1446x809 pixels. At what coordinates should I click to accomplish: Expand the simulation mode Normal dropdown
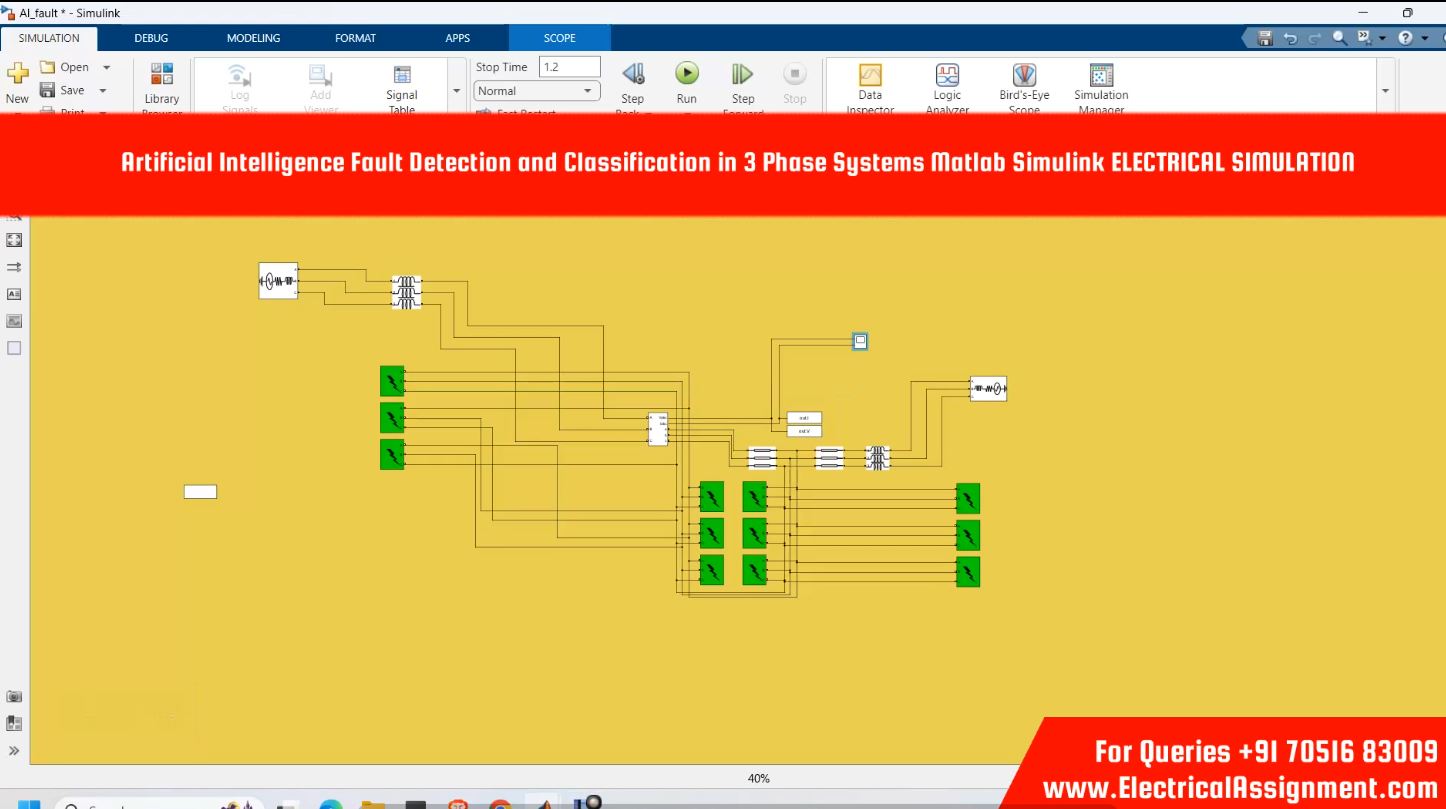536,91
